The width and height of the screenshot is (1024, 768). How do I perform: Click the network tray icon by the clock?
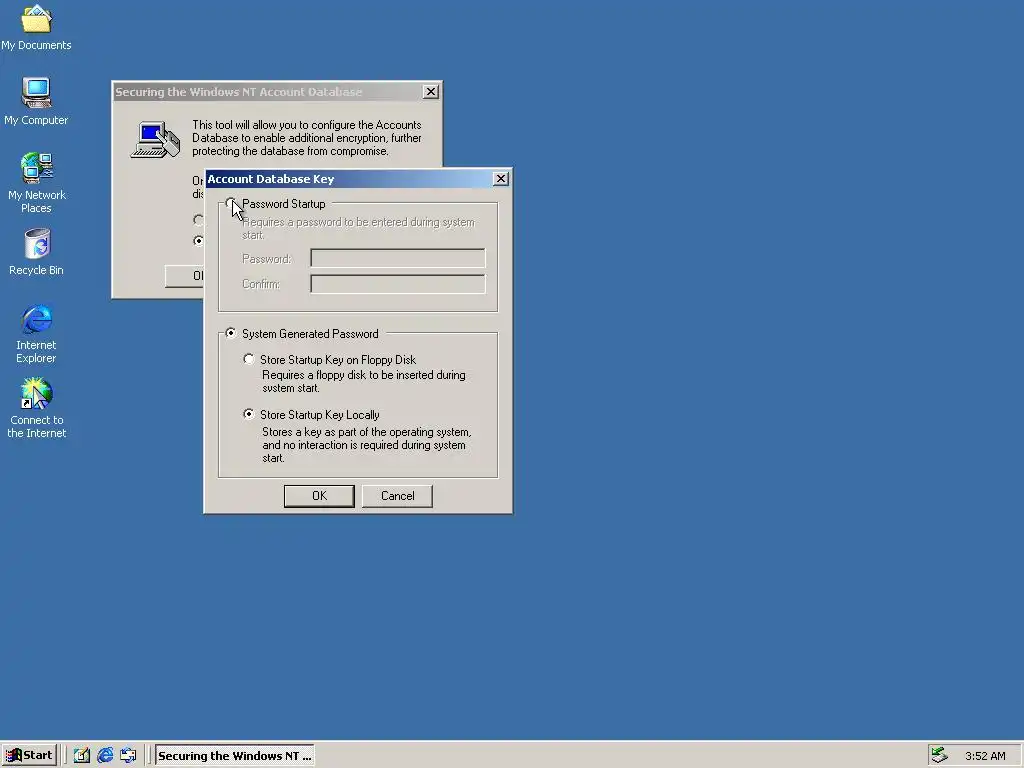click(x=939, y=755)
